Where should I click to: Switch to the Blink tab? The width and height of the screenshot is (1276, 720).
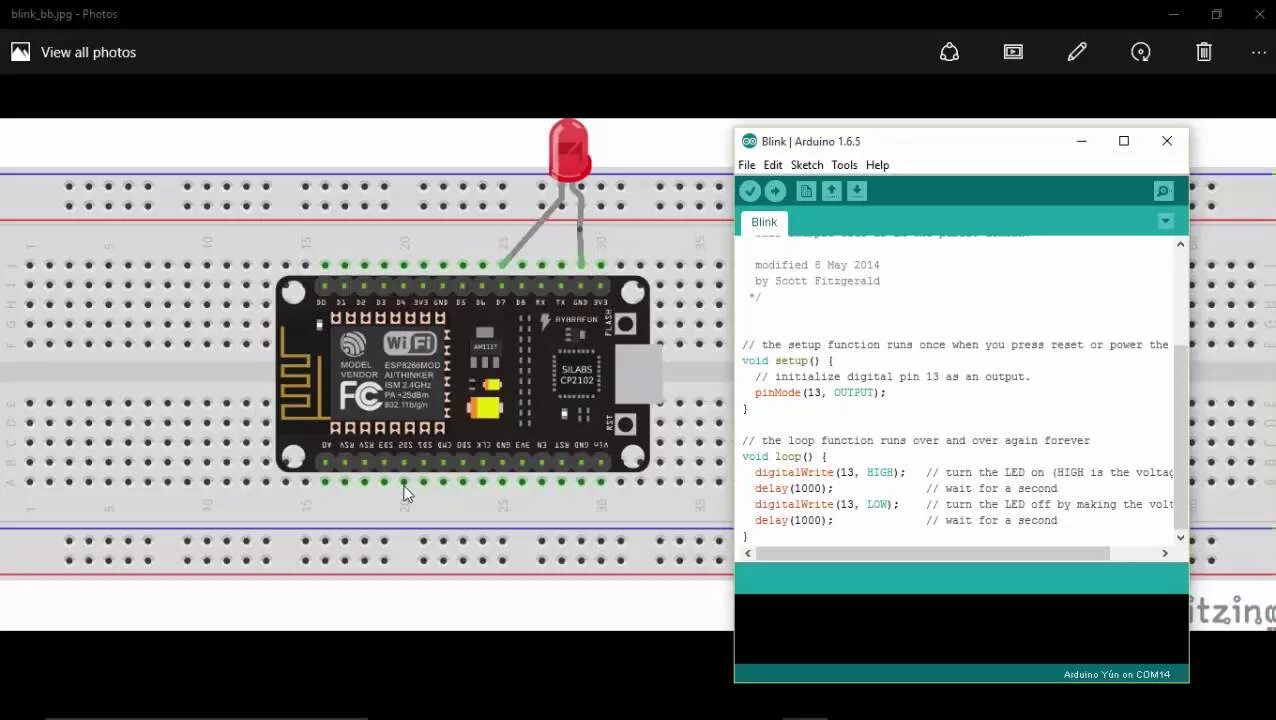(763, 221)
